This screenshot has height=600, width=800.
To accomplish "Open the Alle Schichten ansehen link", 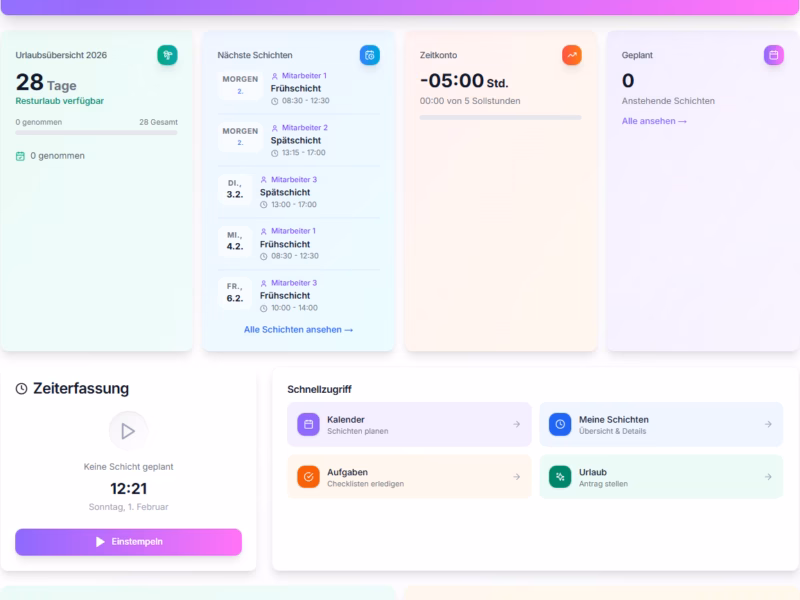I will click(297, 330).
